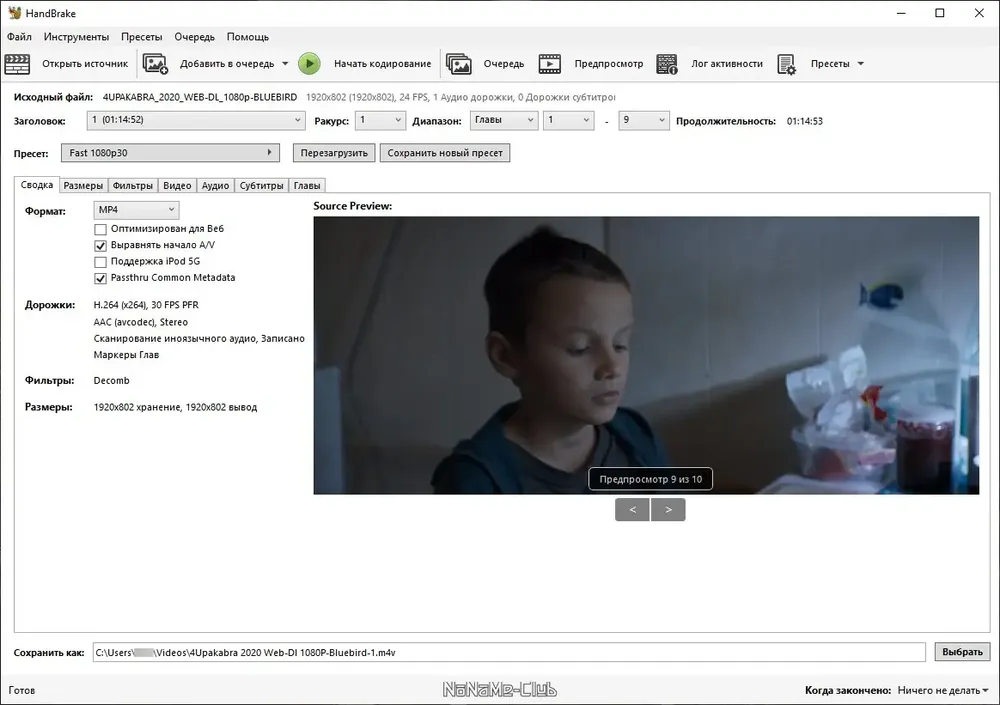Expand the Диапазон Главы dropdown
The image size is (1000, 705).
click(504, 120)
